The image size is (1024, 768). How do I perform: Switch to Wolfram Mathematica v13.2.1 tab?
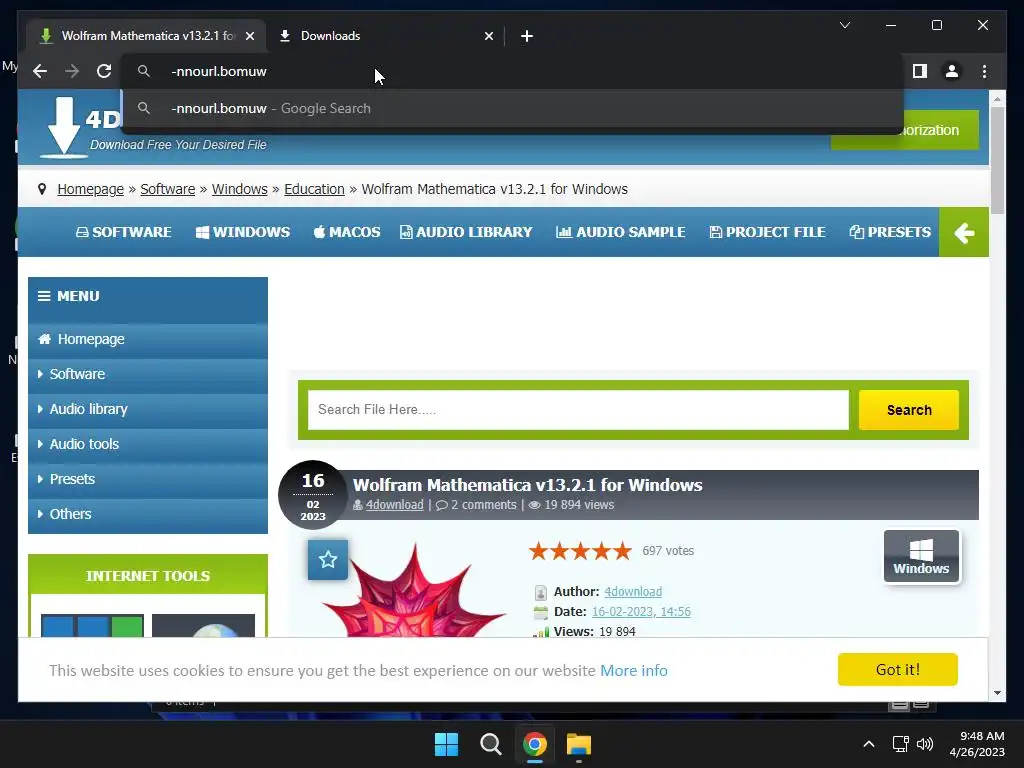point(147,36)
